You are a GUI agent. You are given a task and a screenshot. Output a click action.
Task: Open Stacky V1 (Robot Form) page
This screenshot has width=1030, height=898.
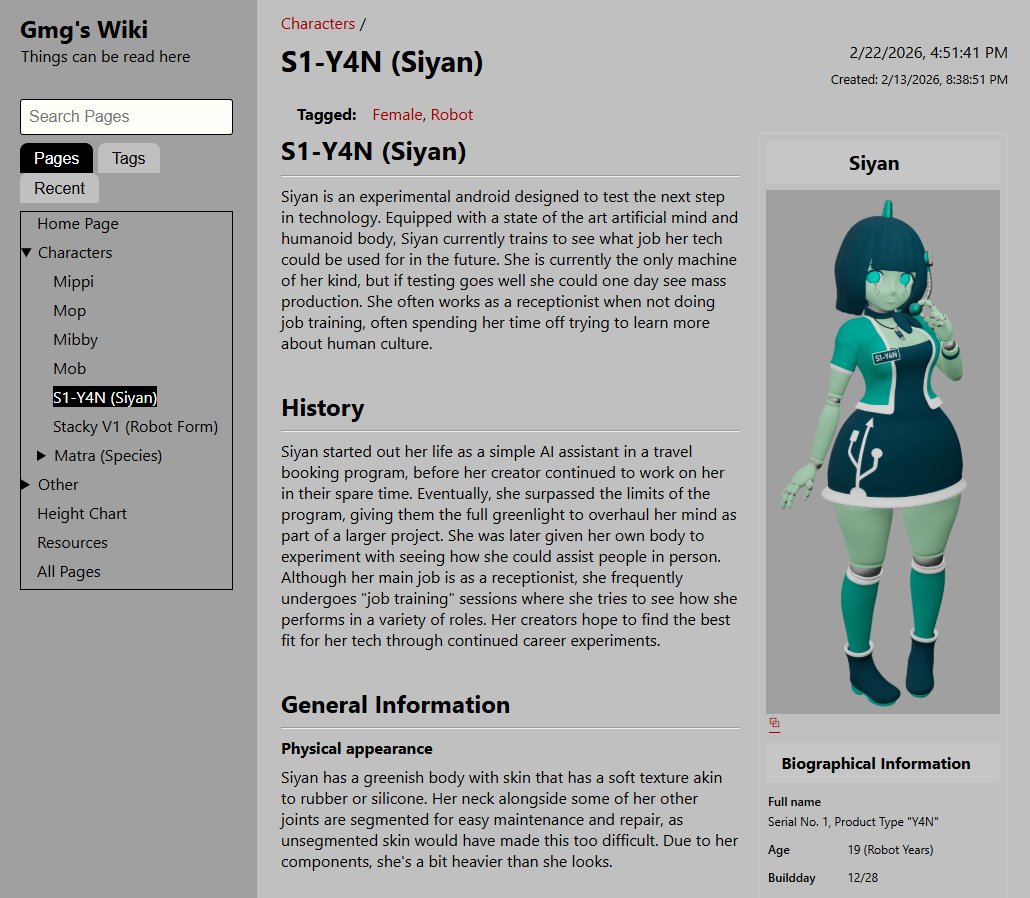click(x=135, y=427)
